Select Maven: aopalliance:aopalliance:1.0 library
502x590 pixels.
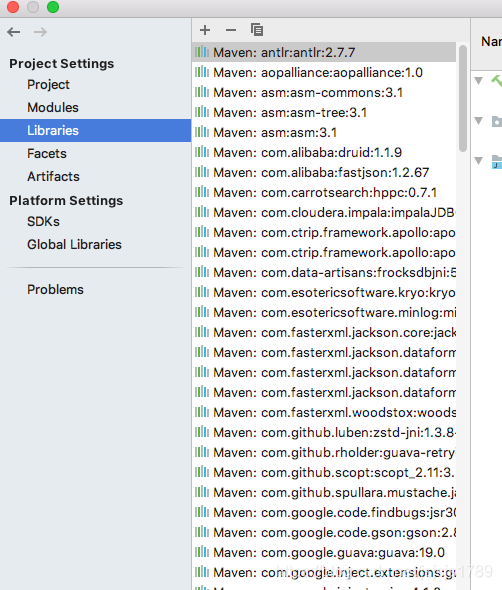(x=324, y=72)
